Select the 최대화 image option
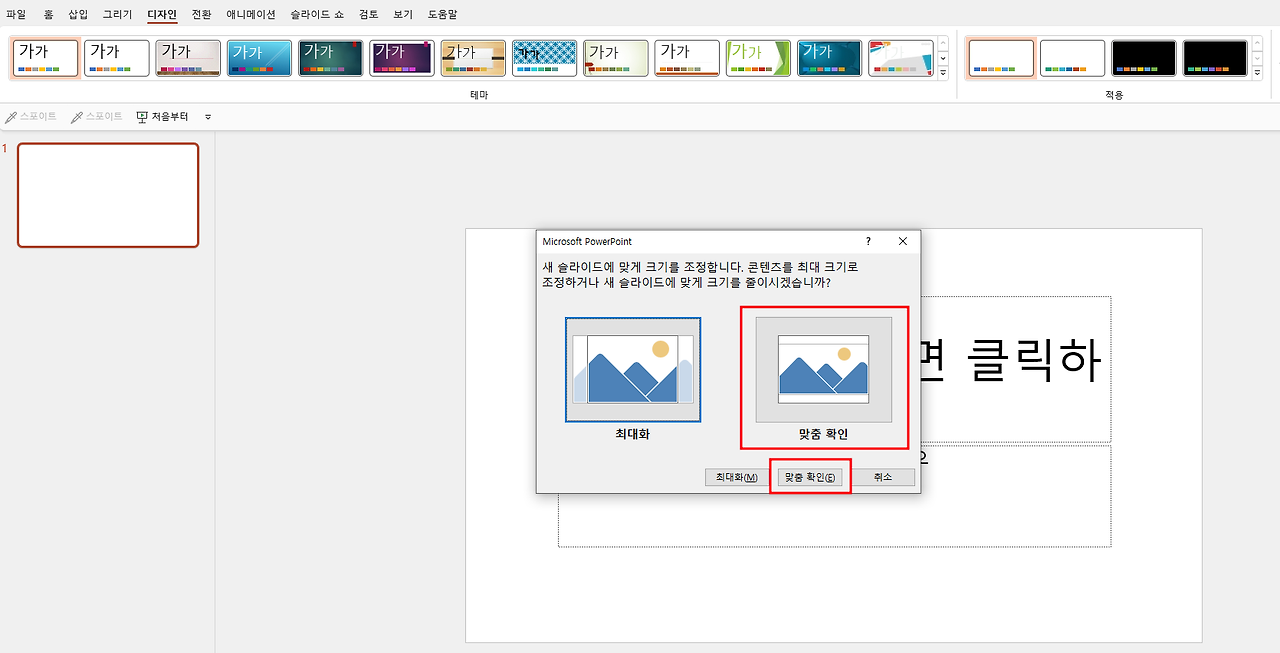Screen dimensions: 1280x653 [x=633, y=379]
